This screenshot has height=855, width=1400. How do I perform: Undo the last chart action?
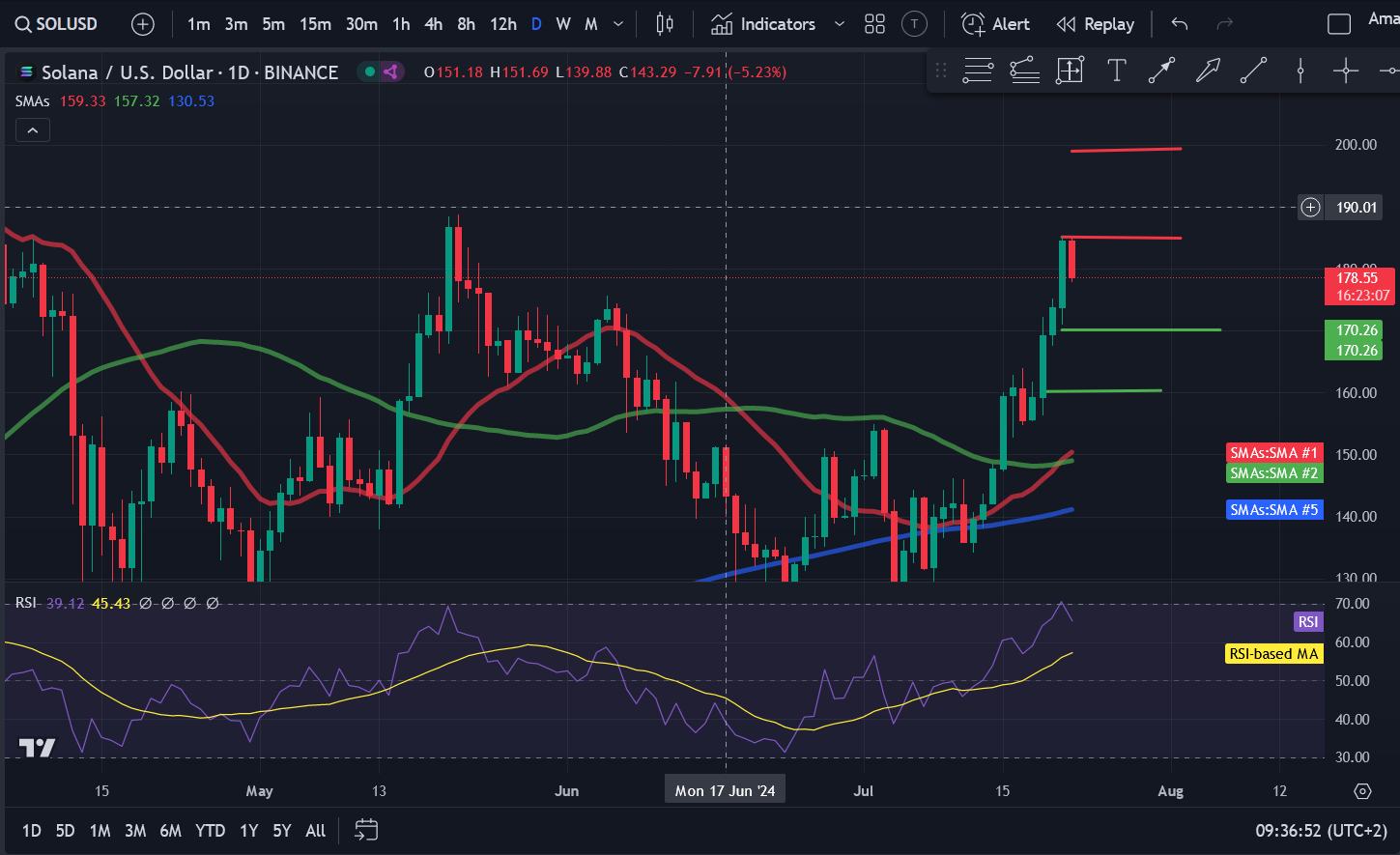(1180, 24)
